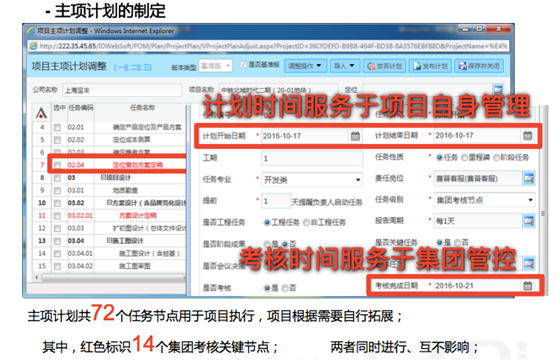Check the box for task 03.01
The height and width of the screenshot is (361, 557).
[x=57, y=191]
